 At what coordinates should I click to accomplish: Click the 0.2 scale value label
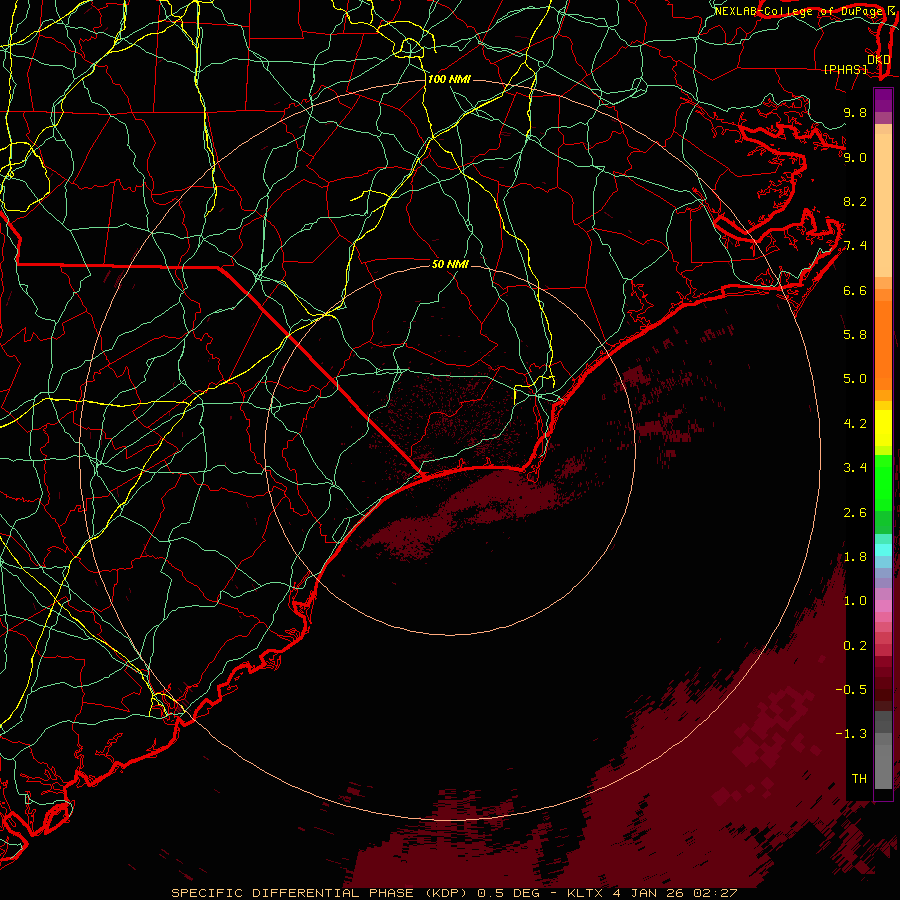(855, 645)
